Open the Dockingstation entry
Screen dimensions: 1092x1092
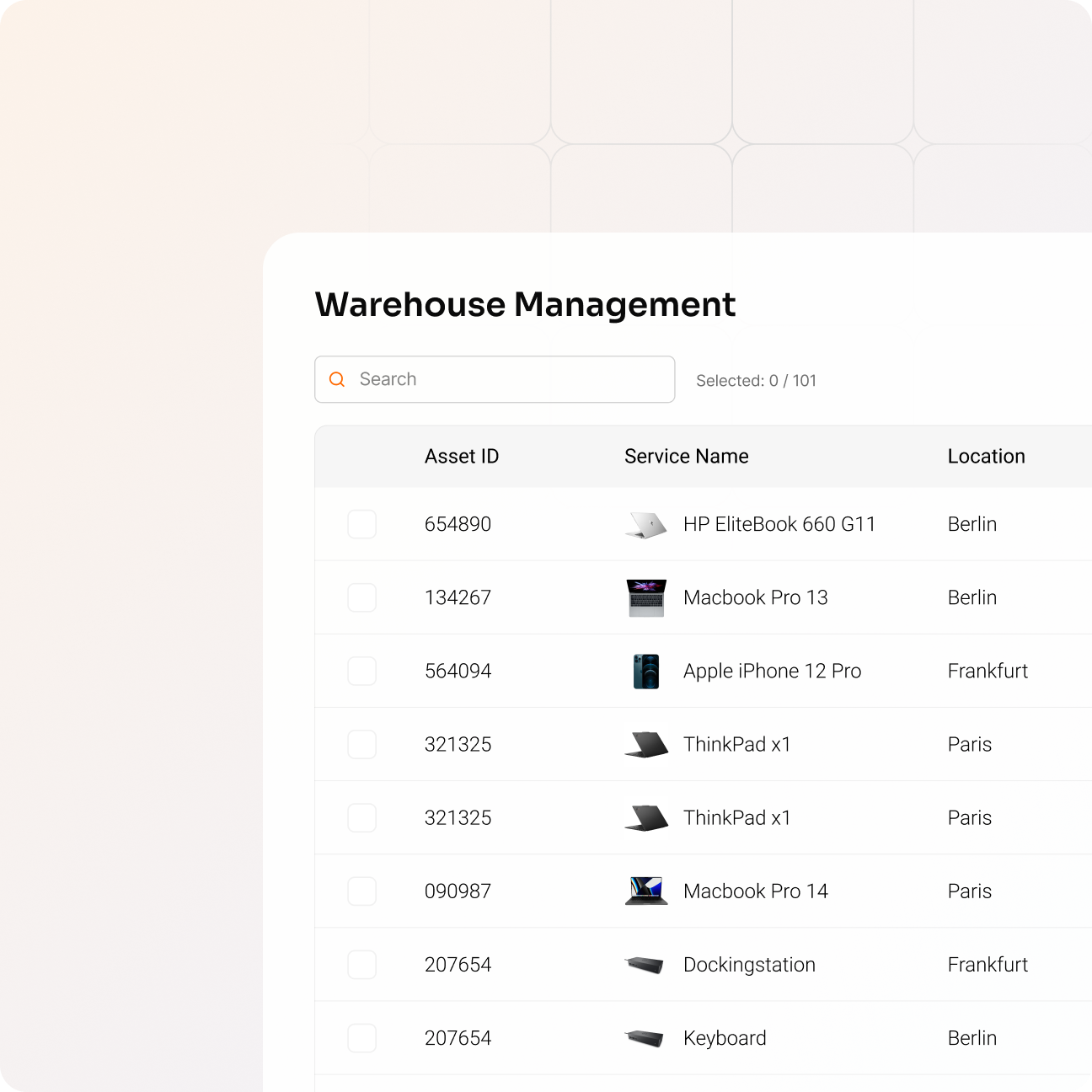point(750,965)
